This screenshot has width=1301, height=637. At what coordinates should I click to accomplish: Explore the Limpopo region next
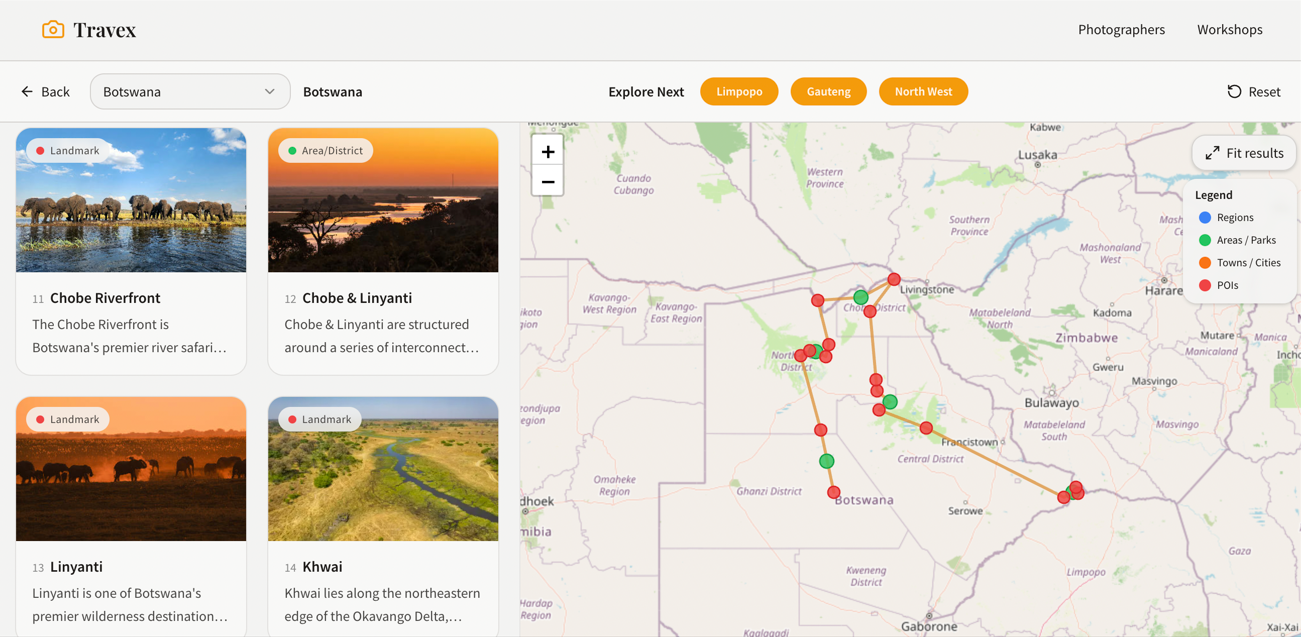(739, 92)
